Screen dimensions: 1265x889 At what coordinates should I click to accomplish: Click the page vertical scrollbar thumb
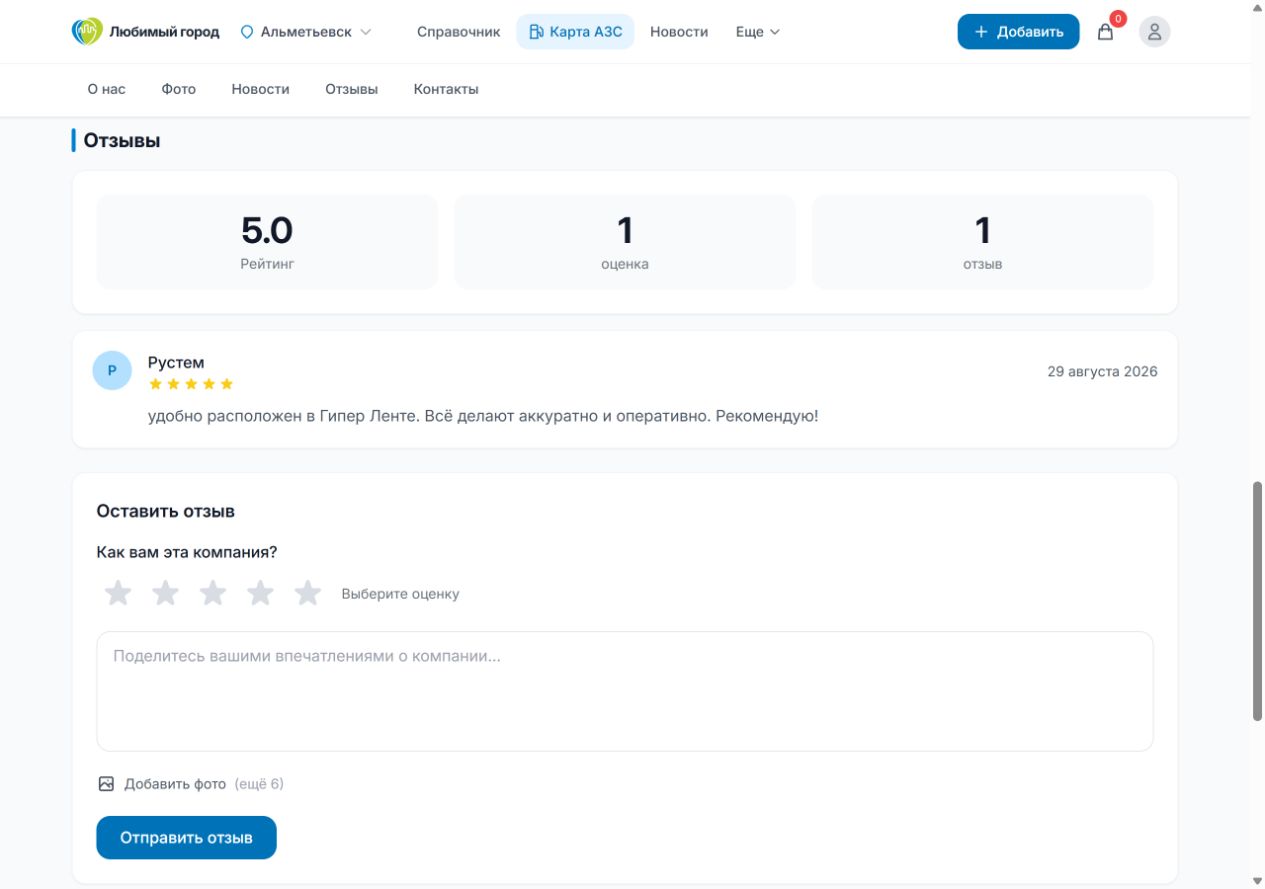coord(1257,600)
